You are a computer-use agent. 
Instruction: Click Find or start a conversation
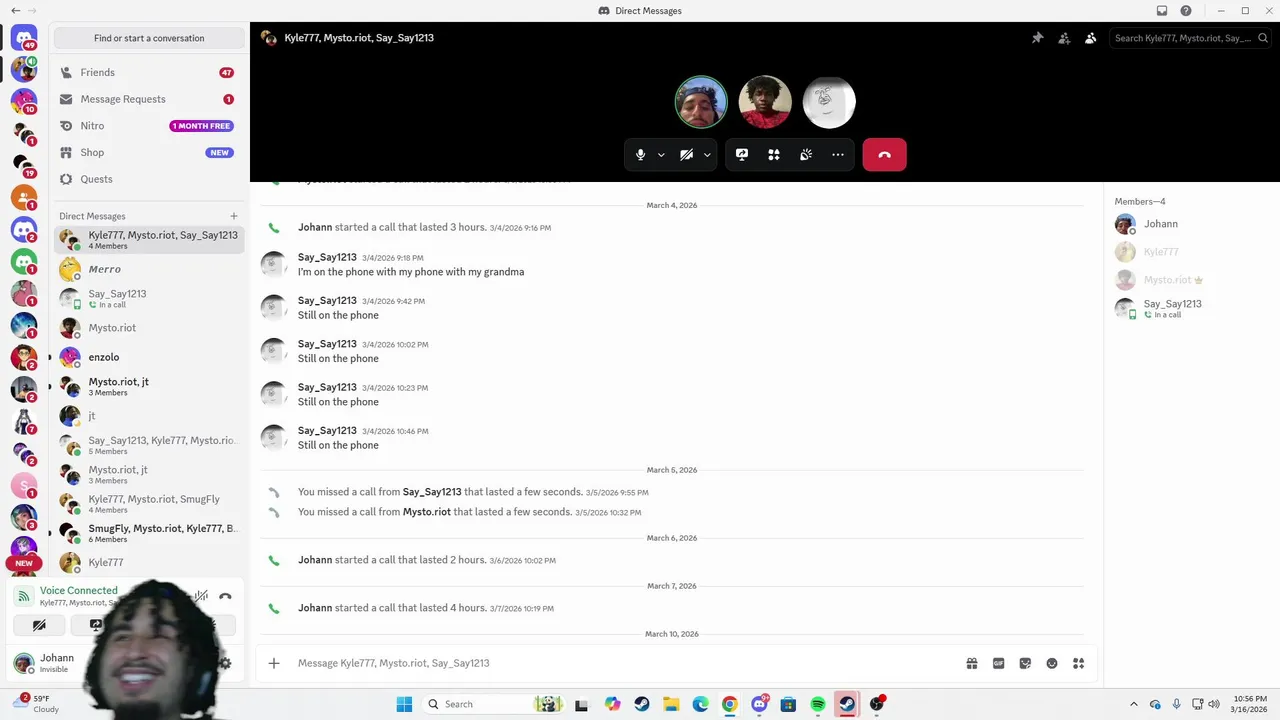coord(149,38)
